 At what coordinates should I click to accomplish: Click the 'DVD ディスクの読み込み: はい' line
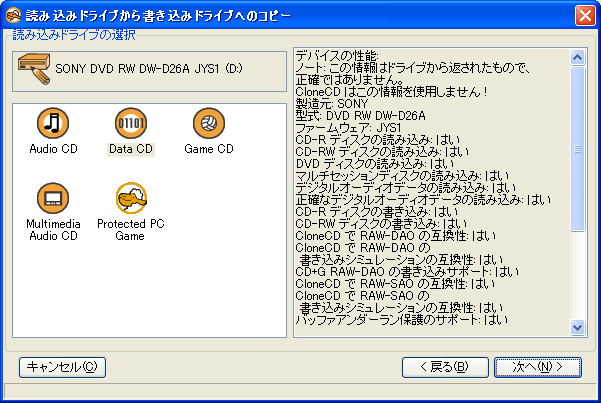click(x=374, y=164)
